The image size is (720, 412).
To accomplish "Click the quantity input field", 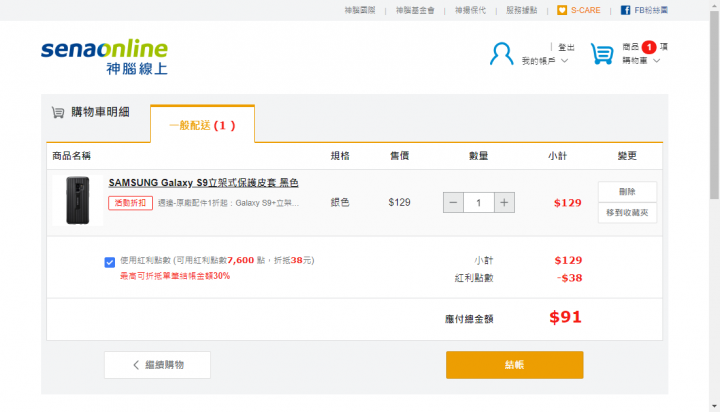I will tap(479, 203).
